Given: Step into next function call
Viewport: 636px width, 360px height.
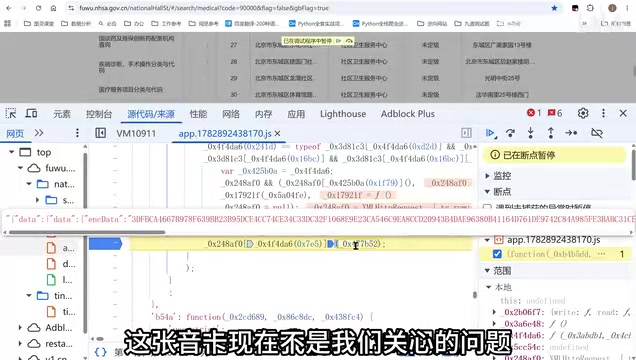Looking at the screenshot, I should [531, 133].
